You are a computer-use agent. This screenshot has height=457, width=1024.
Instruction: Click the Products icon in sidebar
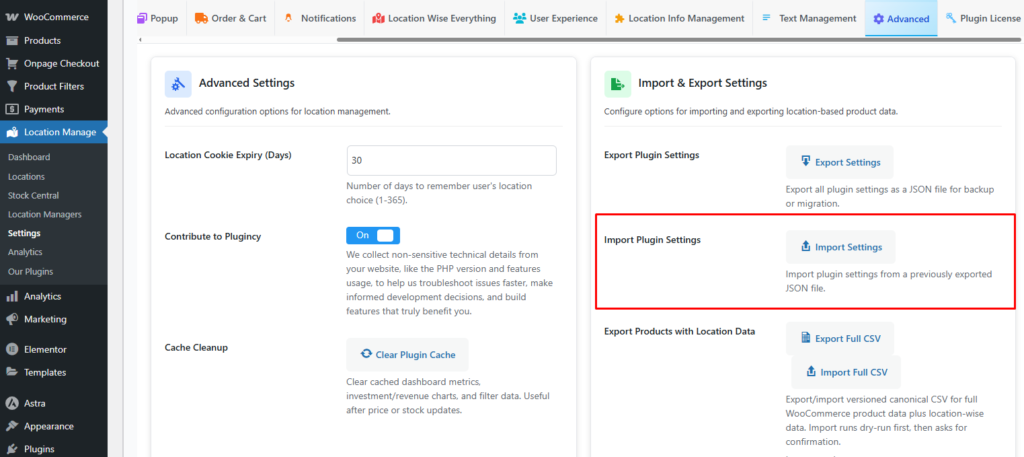(x=12, y=40)
